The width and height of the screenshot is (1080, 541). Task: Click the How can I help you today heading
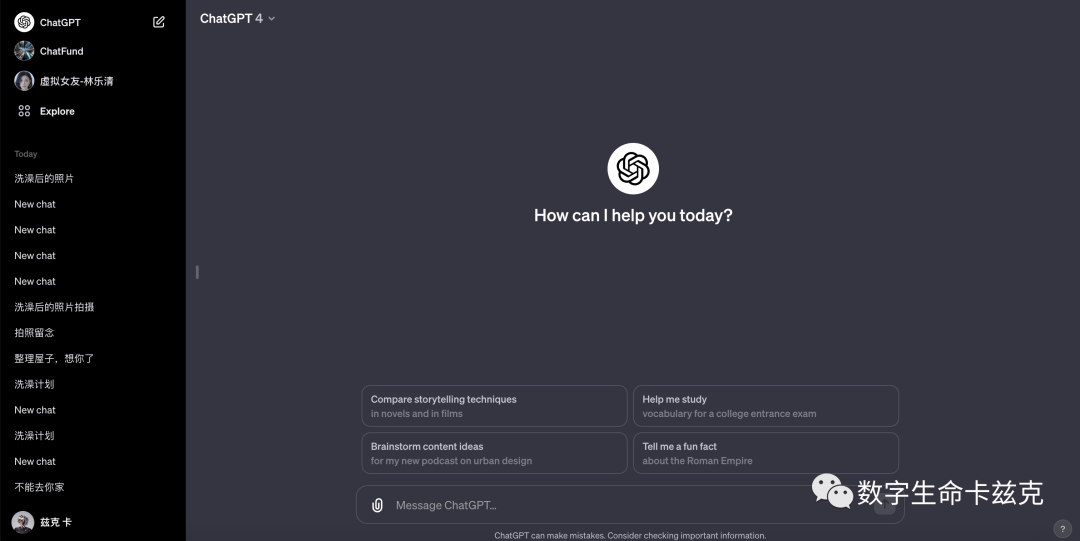[x=633, y=216]
